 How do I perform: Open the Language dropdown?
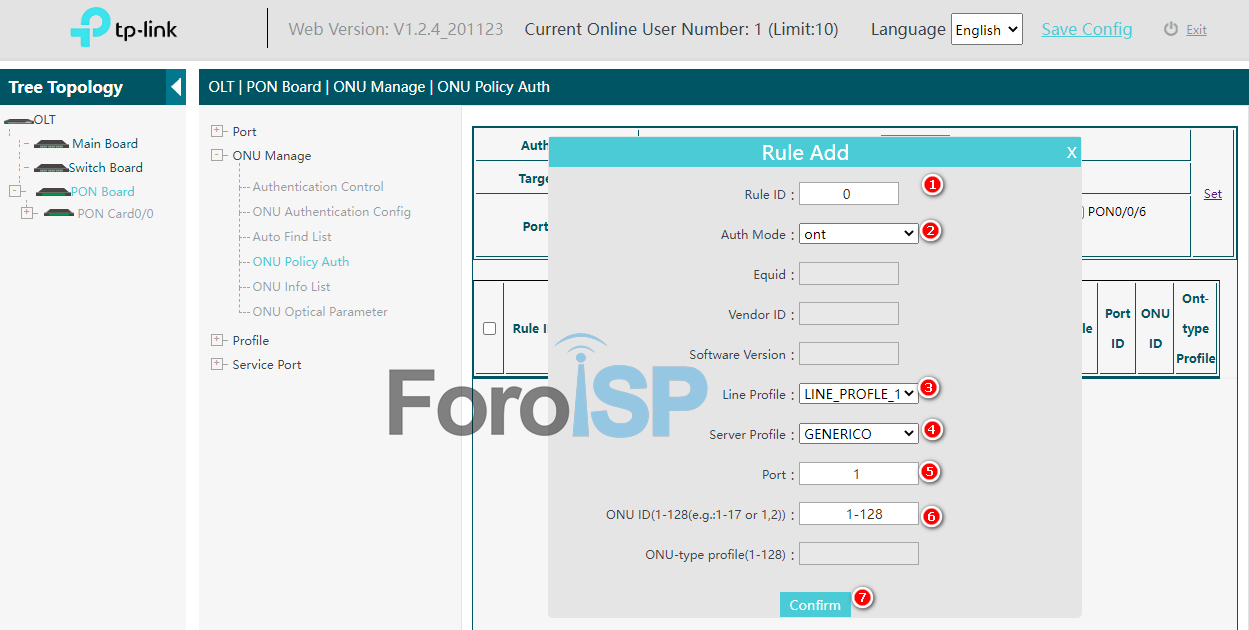[x=986, y=30]
